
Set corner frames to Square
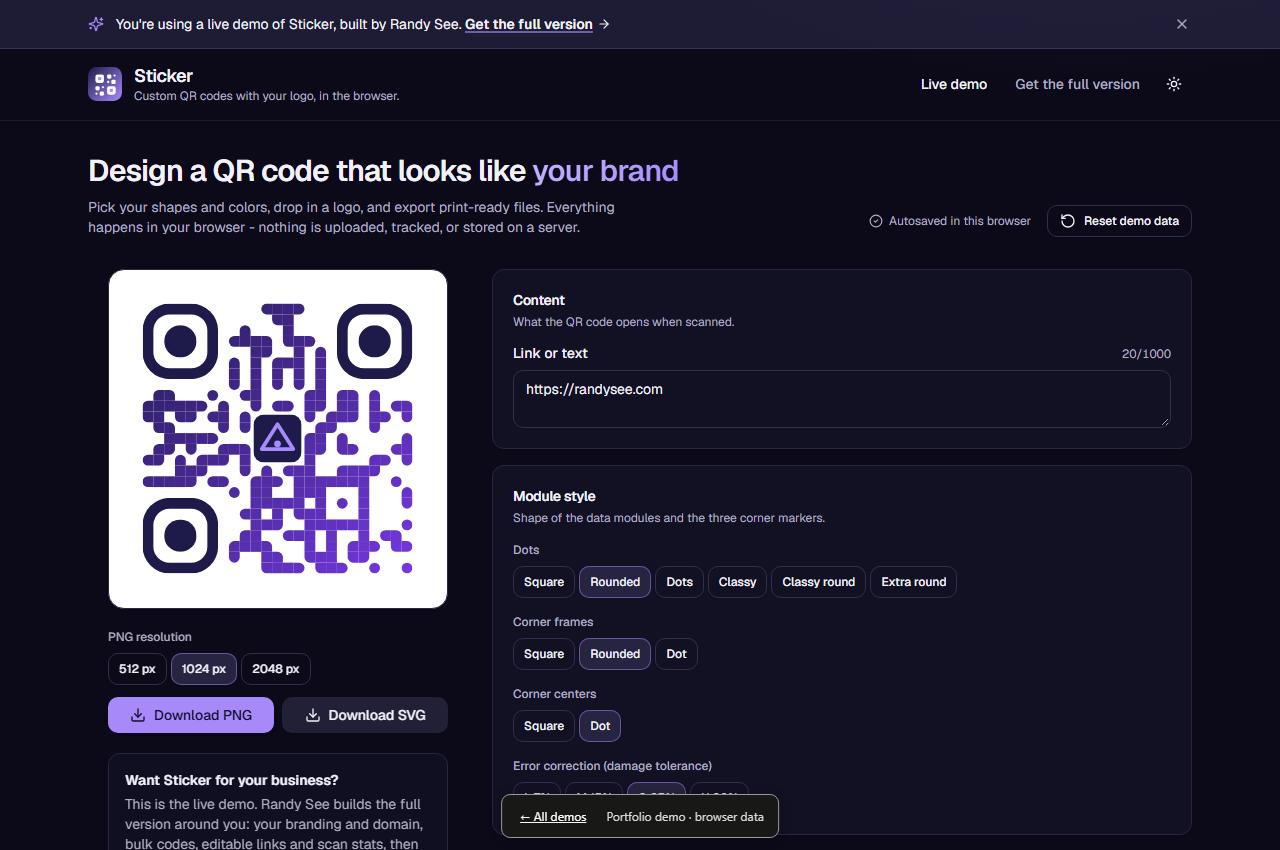click(x=544, y=654)
